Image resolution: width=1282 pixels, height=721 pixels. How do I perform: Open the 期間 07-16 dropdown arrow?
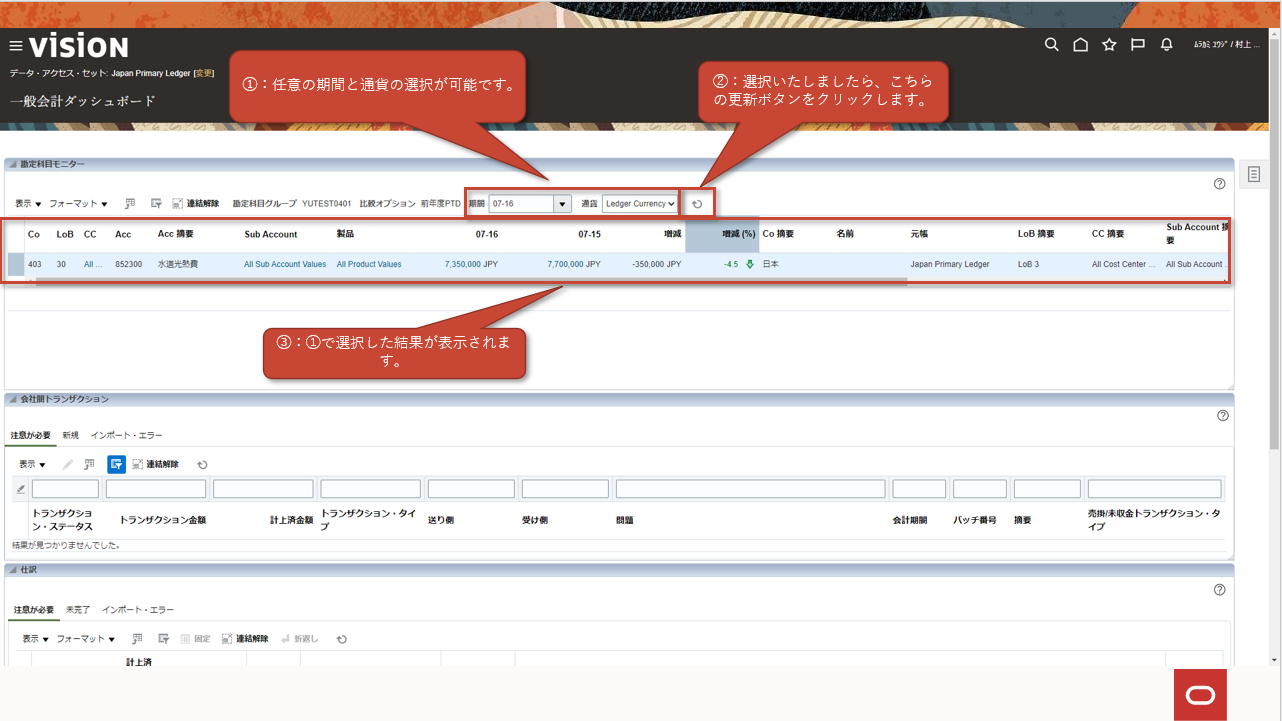pos(562,204)
